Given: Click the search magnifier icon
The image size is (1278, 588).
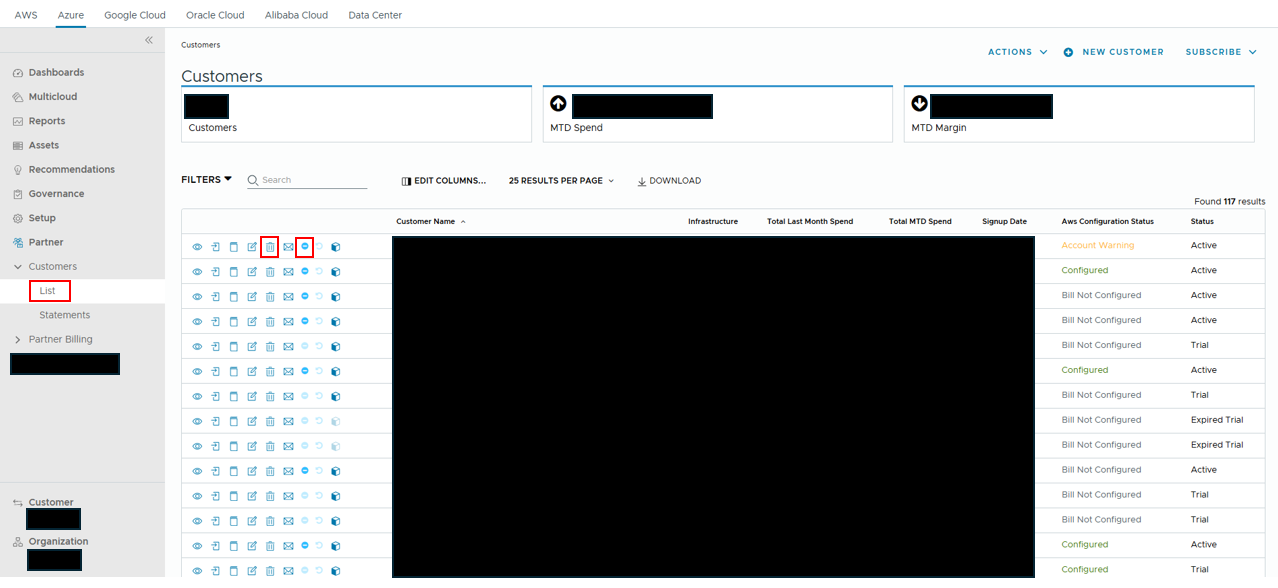Looking at the screenshot, I should tap(253, 181).
